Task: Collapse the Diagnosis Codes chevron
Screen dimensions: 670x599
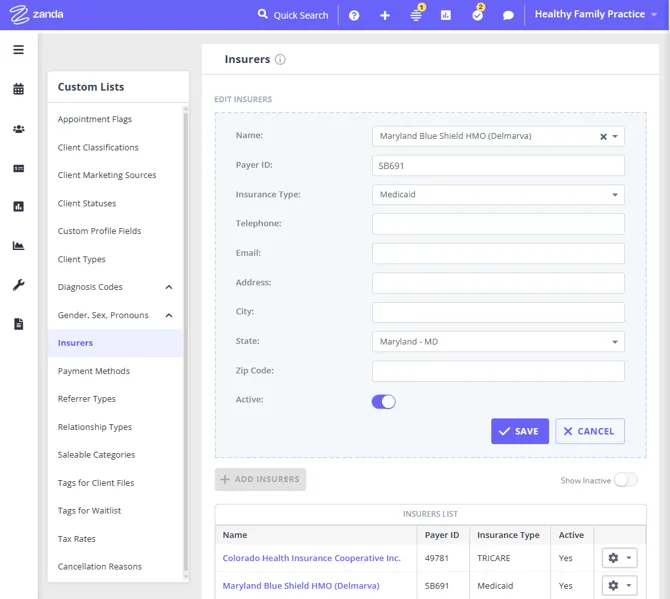Action: 169,287
